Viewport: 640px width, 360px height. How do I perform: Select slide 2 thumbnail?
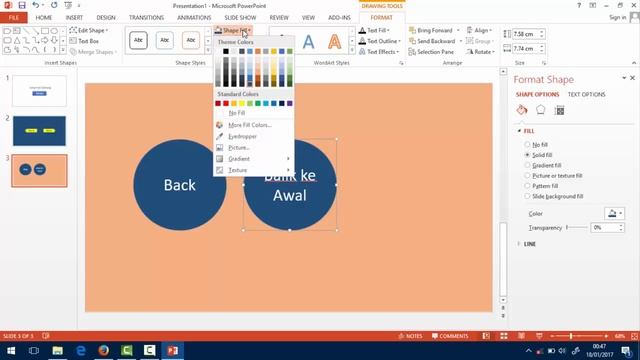[39, 131]
